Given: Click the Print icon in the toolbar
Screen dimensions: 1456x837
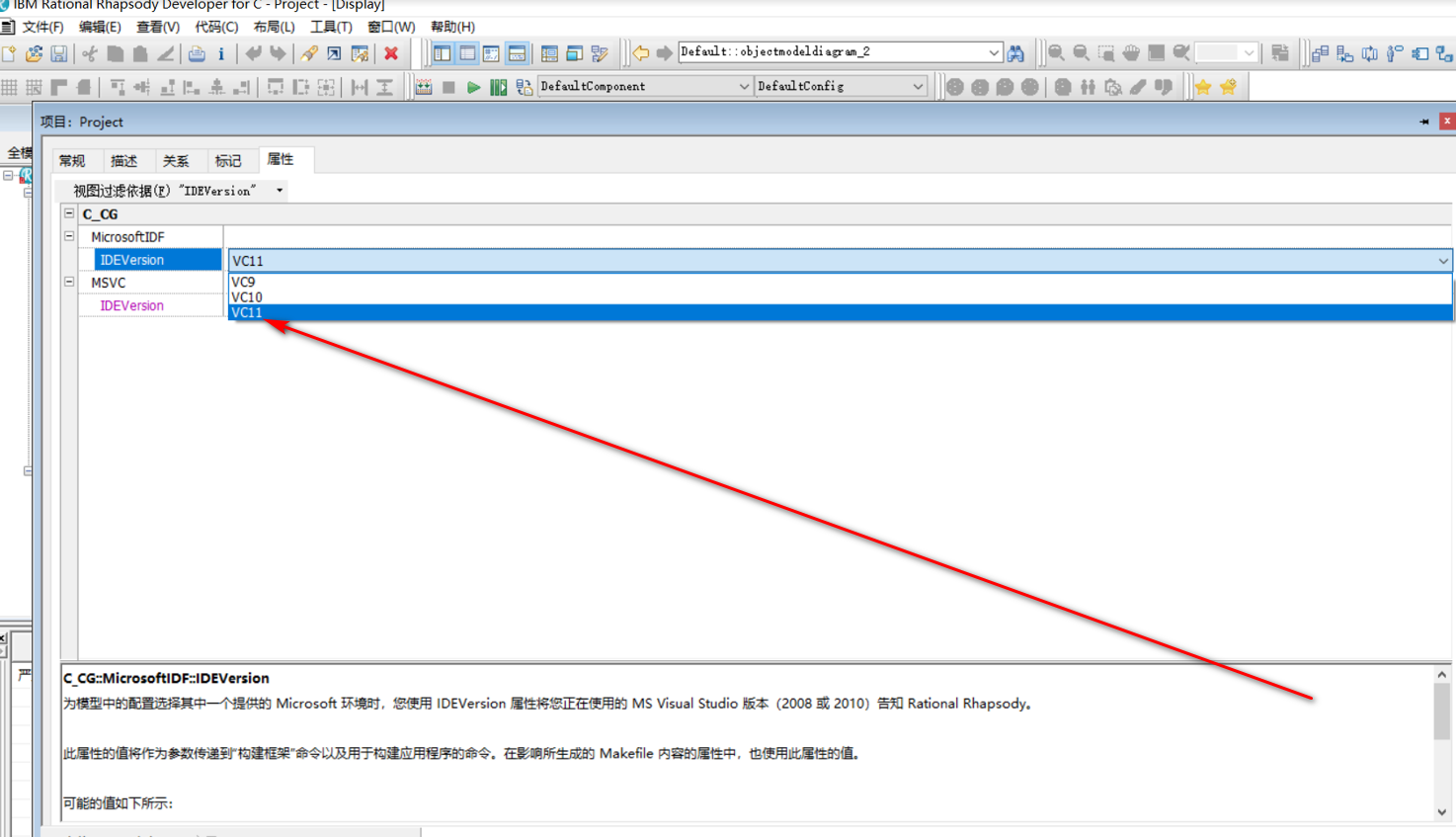Looking at the screenshot, I should 198,52.
